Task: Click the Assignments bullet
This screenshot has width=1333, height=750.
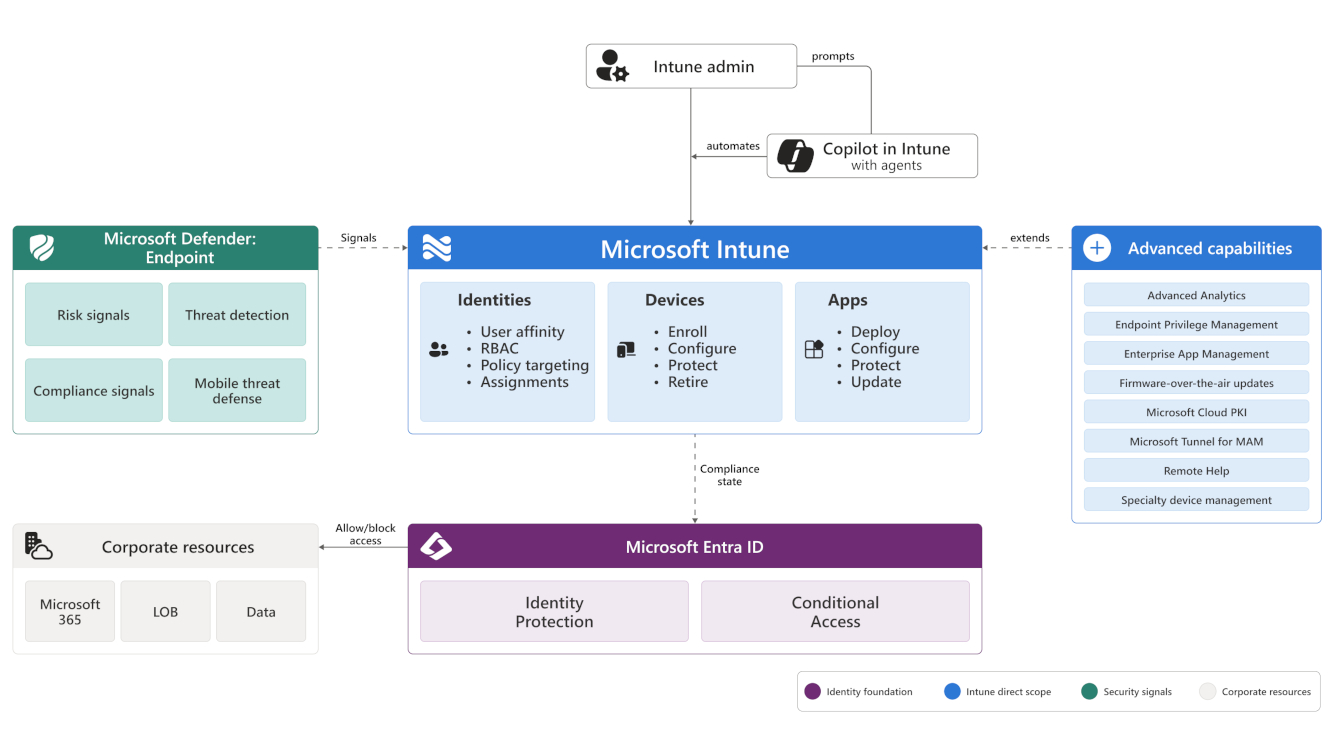Action: click(524, 382)
